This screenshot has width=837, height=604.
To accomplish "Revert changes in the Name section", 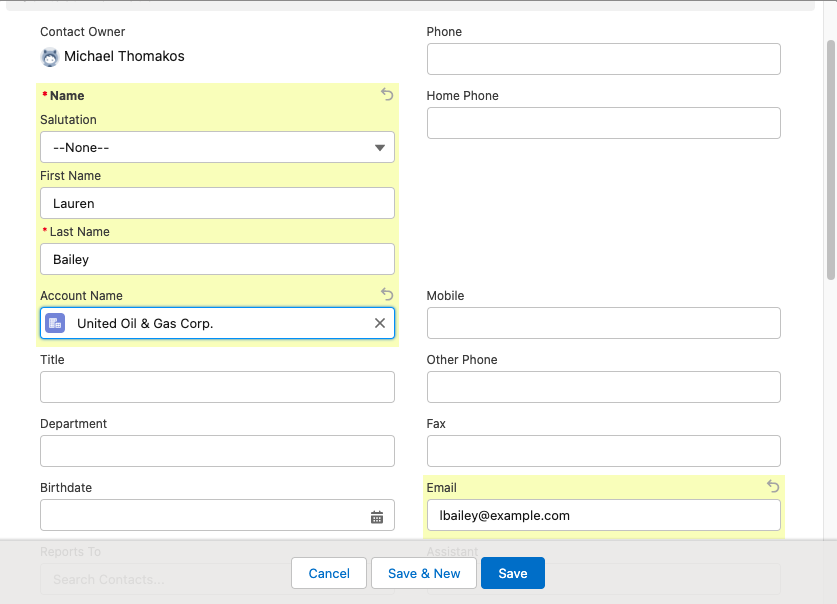I will 387,95.
